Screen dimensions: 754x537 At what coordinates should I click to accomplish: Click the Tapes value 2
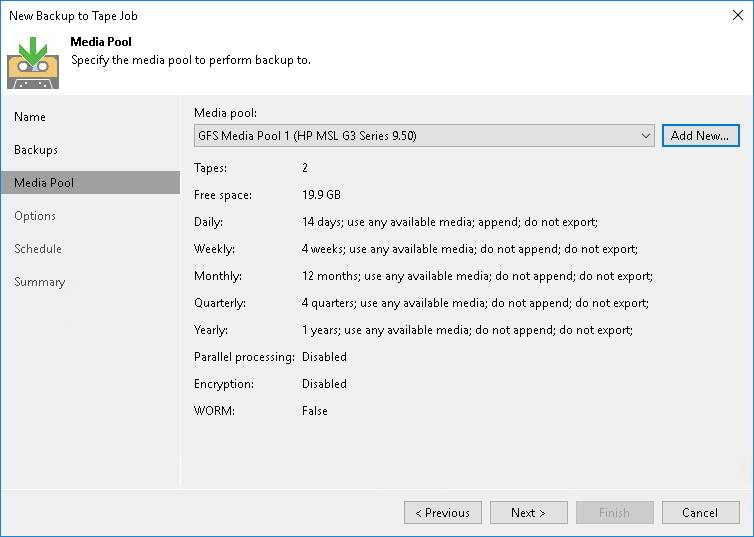point(305,168)
